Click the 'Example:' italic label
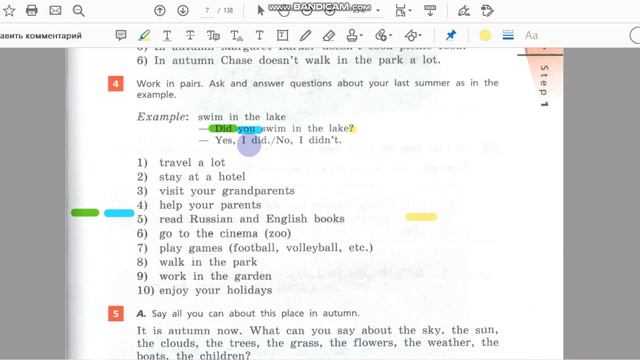 click(x=162, y=117)
